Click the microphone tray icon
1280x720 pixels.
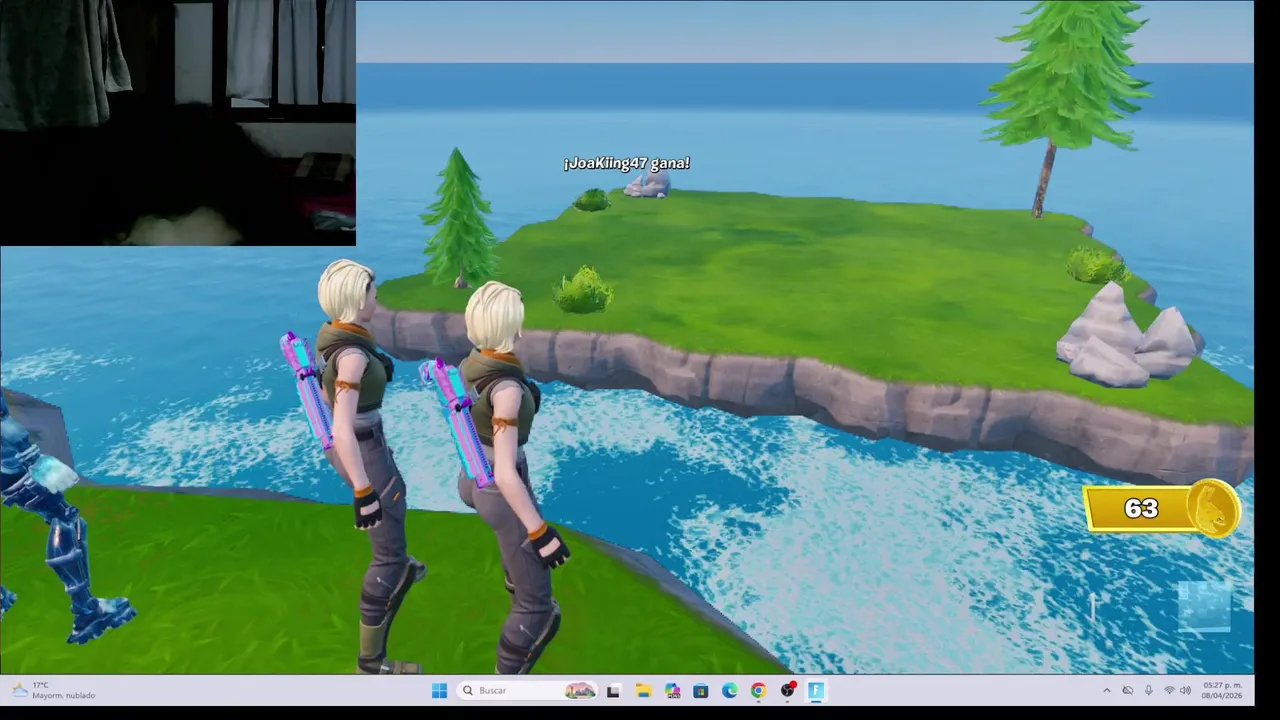1148,690
